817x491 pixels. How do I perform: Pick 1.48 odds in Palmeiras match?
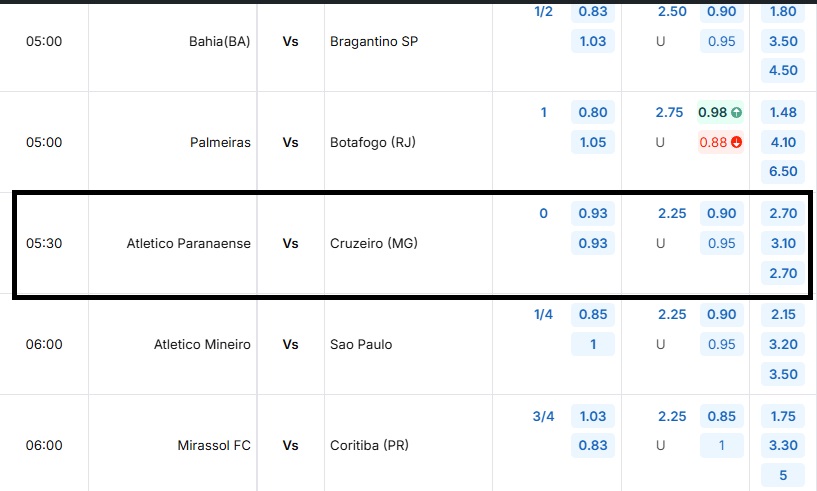tap(783, 112)
